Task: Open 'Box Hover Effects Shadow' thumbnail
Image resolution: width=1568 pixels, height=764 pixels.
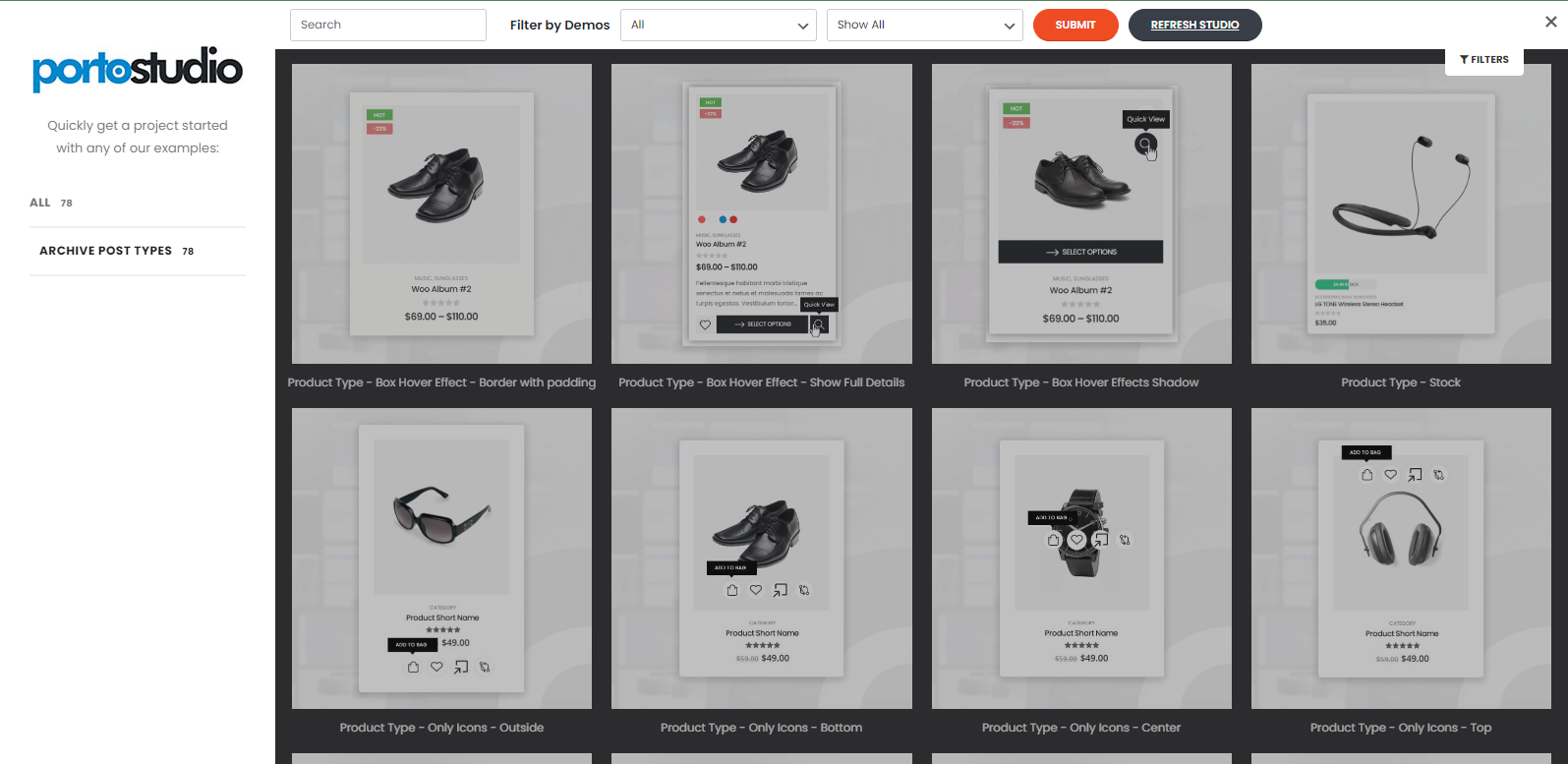Action: tap(1081, 213)
